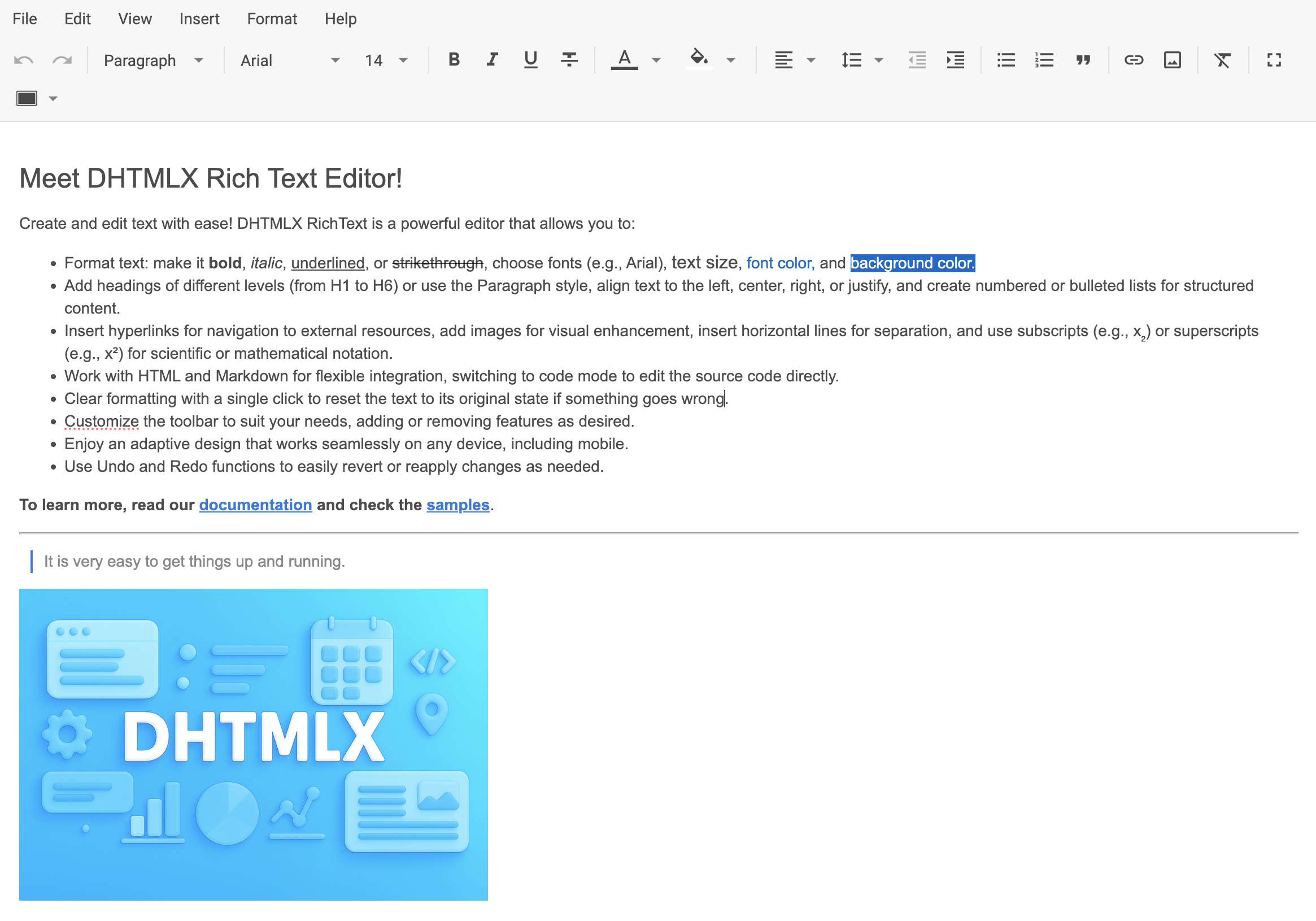Insert a blockquote

tap(1083, 60)
